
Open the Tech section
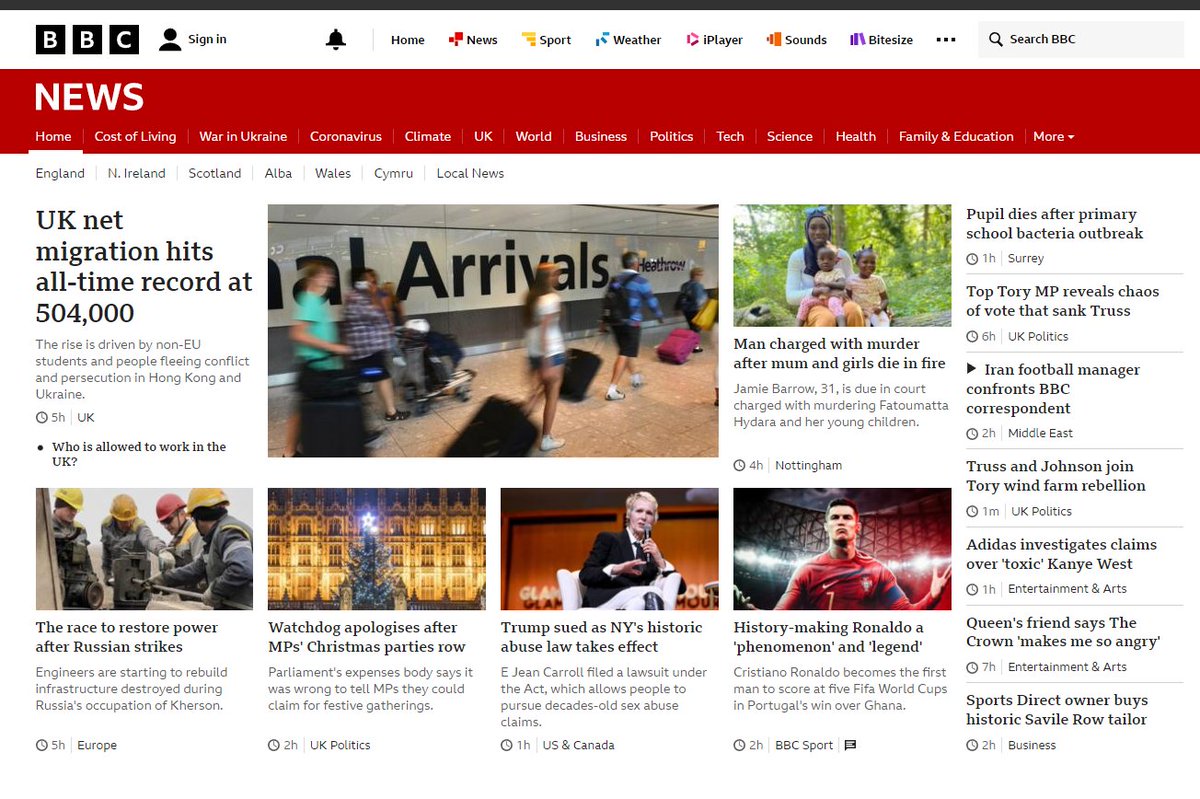730,136
